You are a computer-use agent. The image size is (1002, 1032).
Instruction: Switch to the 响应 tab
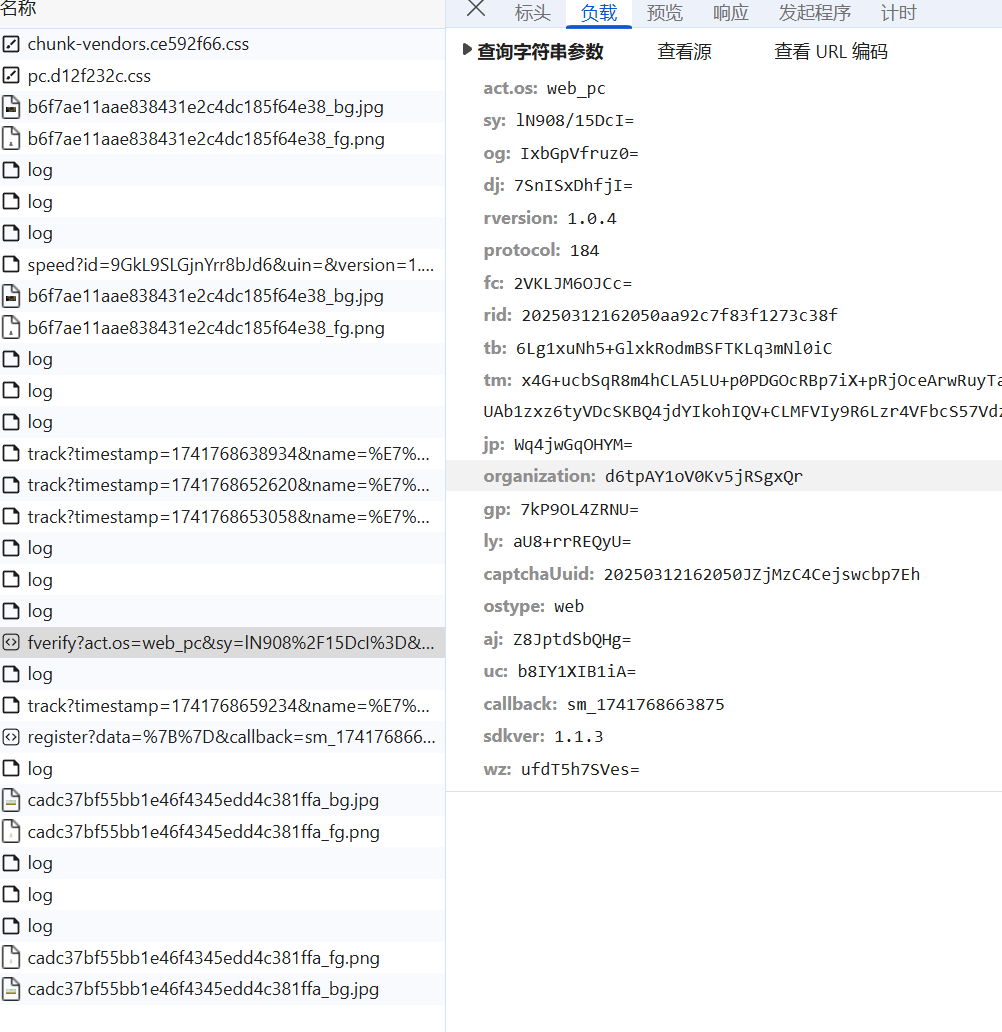pos(731,13)
